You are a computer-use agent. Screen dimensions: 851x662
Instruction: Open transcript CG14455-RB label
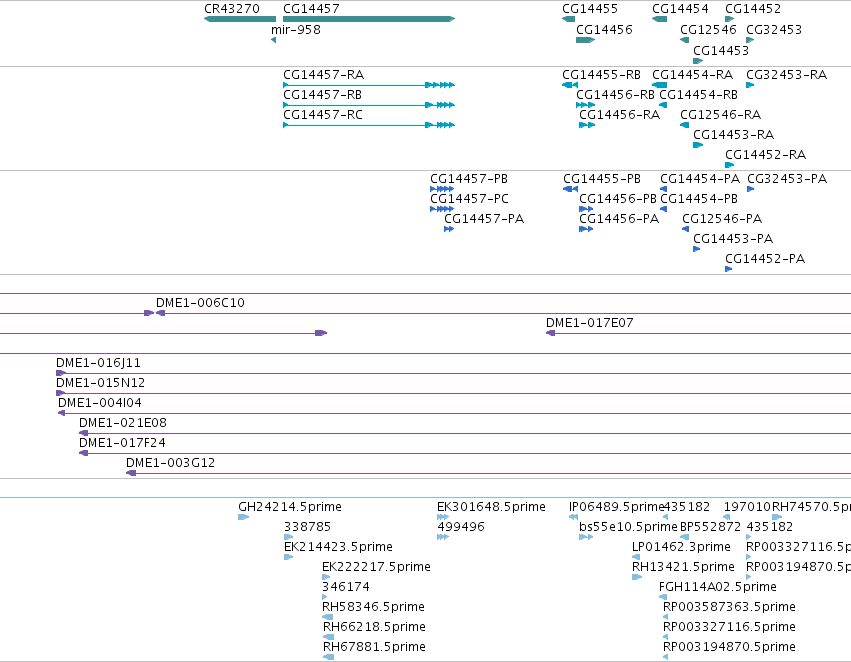click(601, 74)
